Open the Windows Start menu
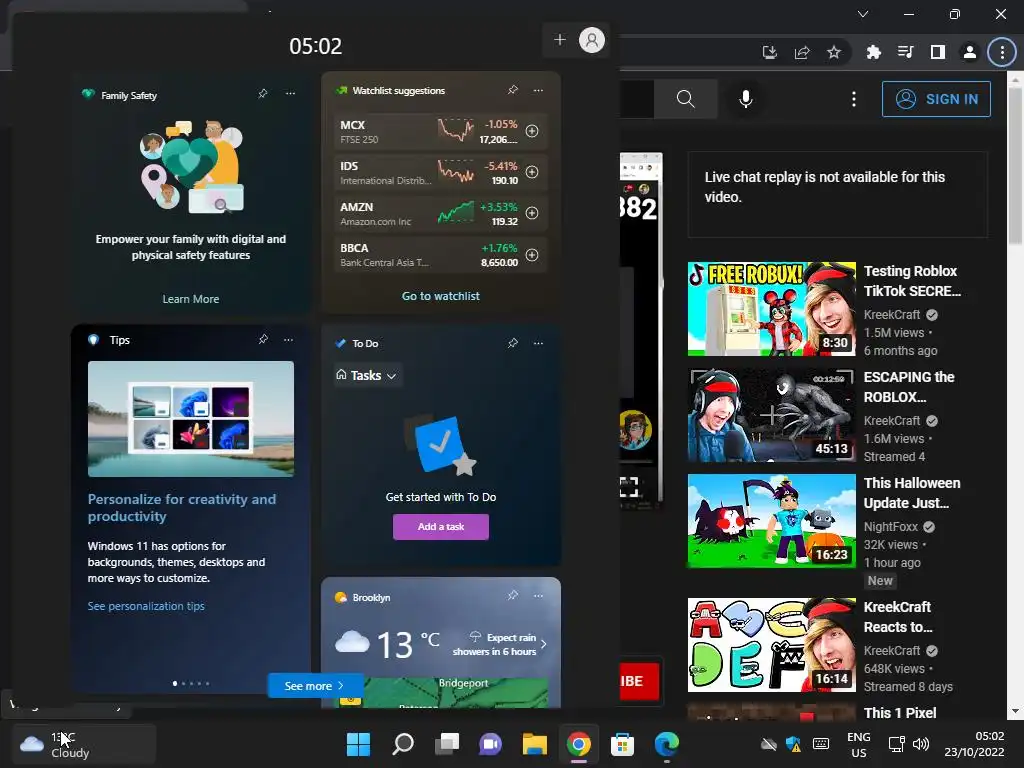The width and height of the screenshot is (1024, 768). tap(358, 744)
